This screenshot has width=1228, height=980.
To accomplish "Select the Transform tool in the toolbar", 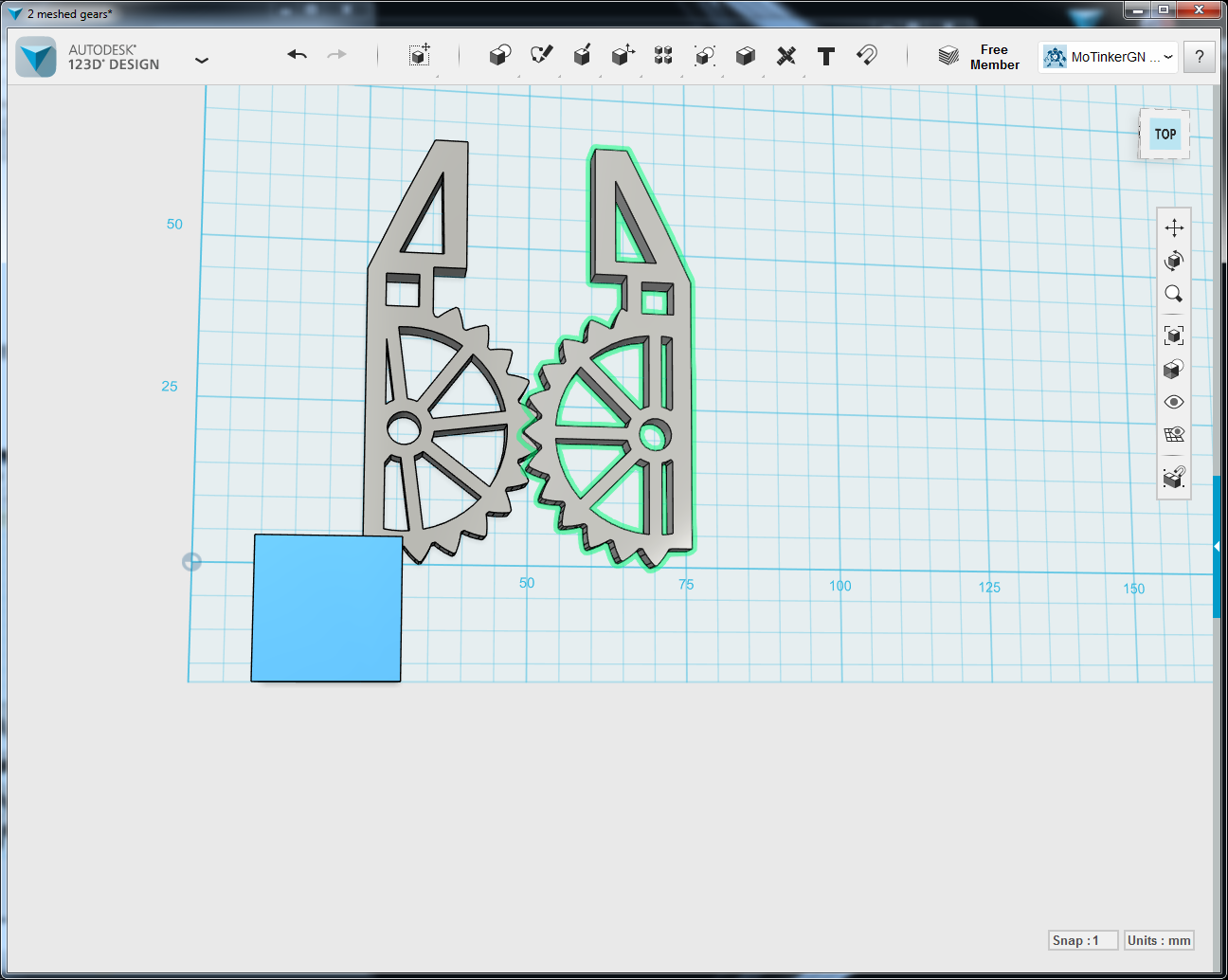I will click(420, 56).
